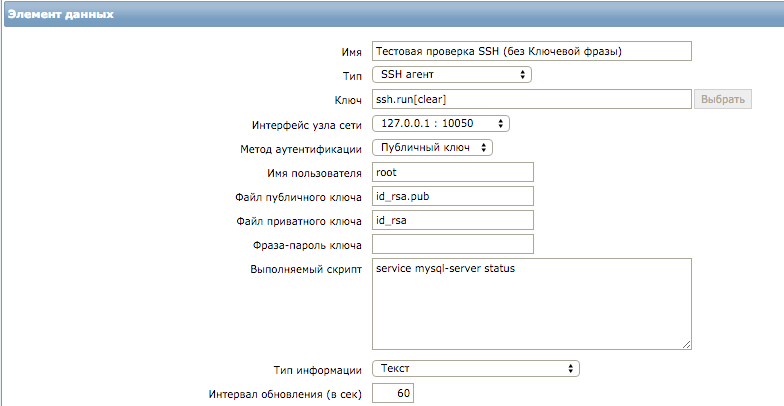Click the 'Интервал обновления (в сек)' label
The width and height of the screenshot is (784, 406).
tap(285, 394)
